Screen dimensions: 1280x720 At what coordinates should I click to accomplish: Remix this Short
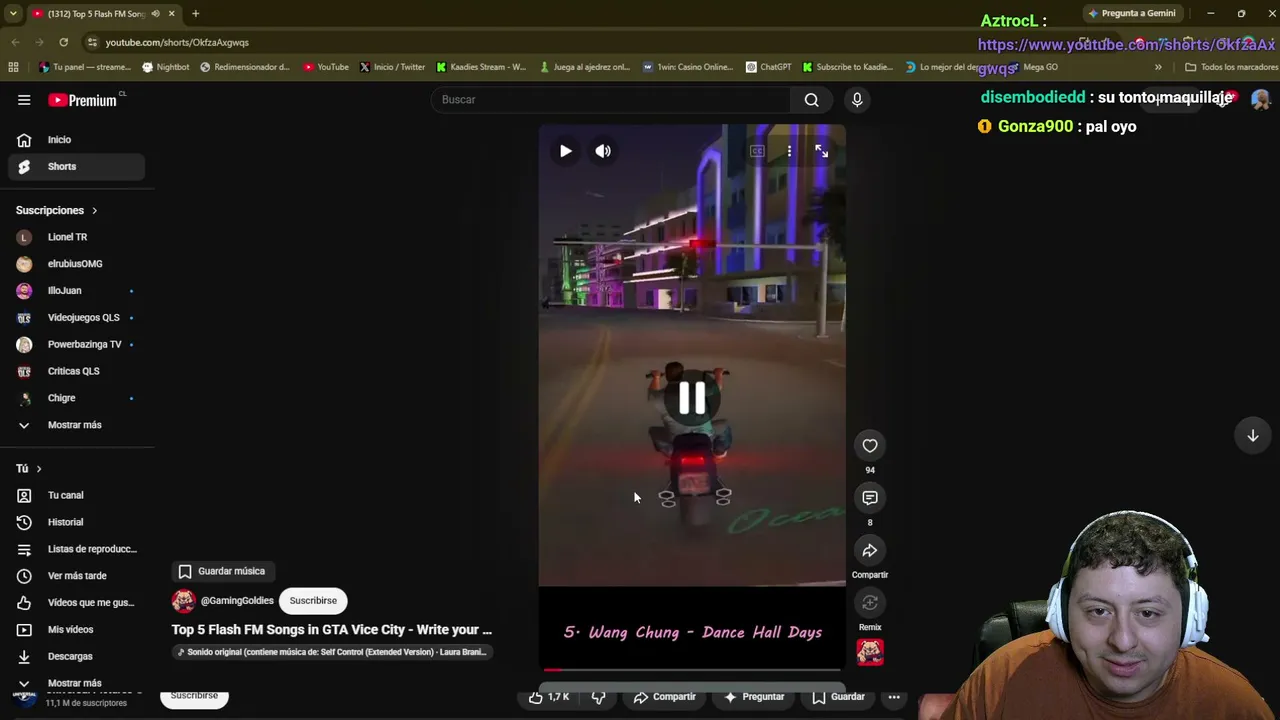[x=870, y=603]
